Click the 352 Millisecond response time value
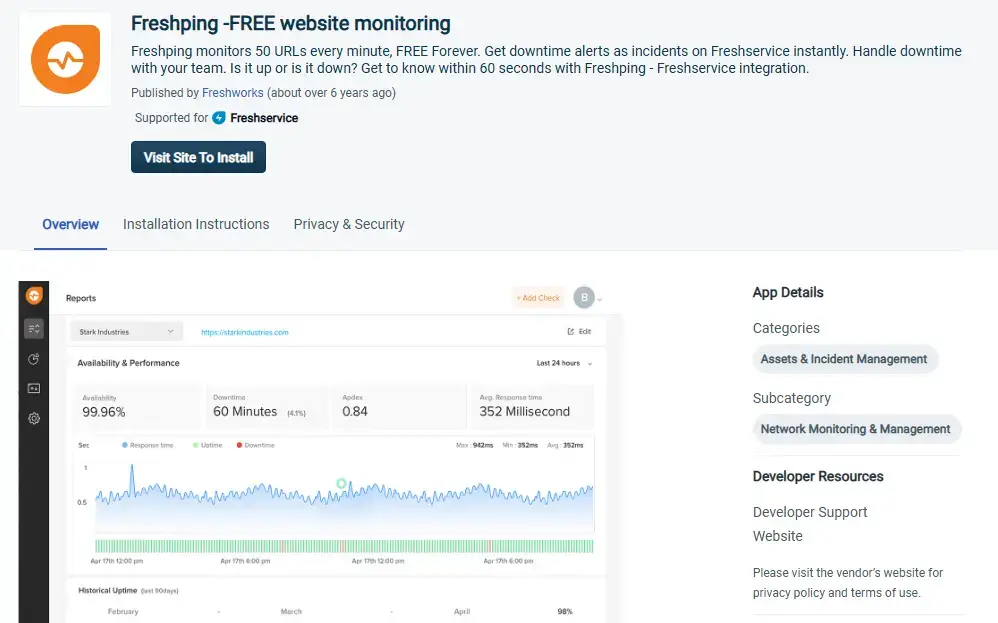The height and width of the screenshot is (623, 998). tap(524, 412)
